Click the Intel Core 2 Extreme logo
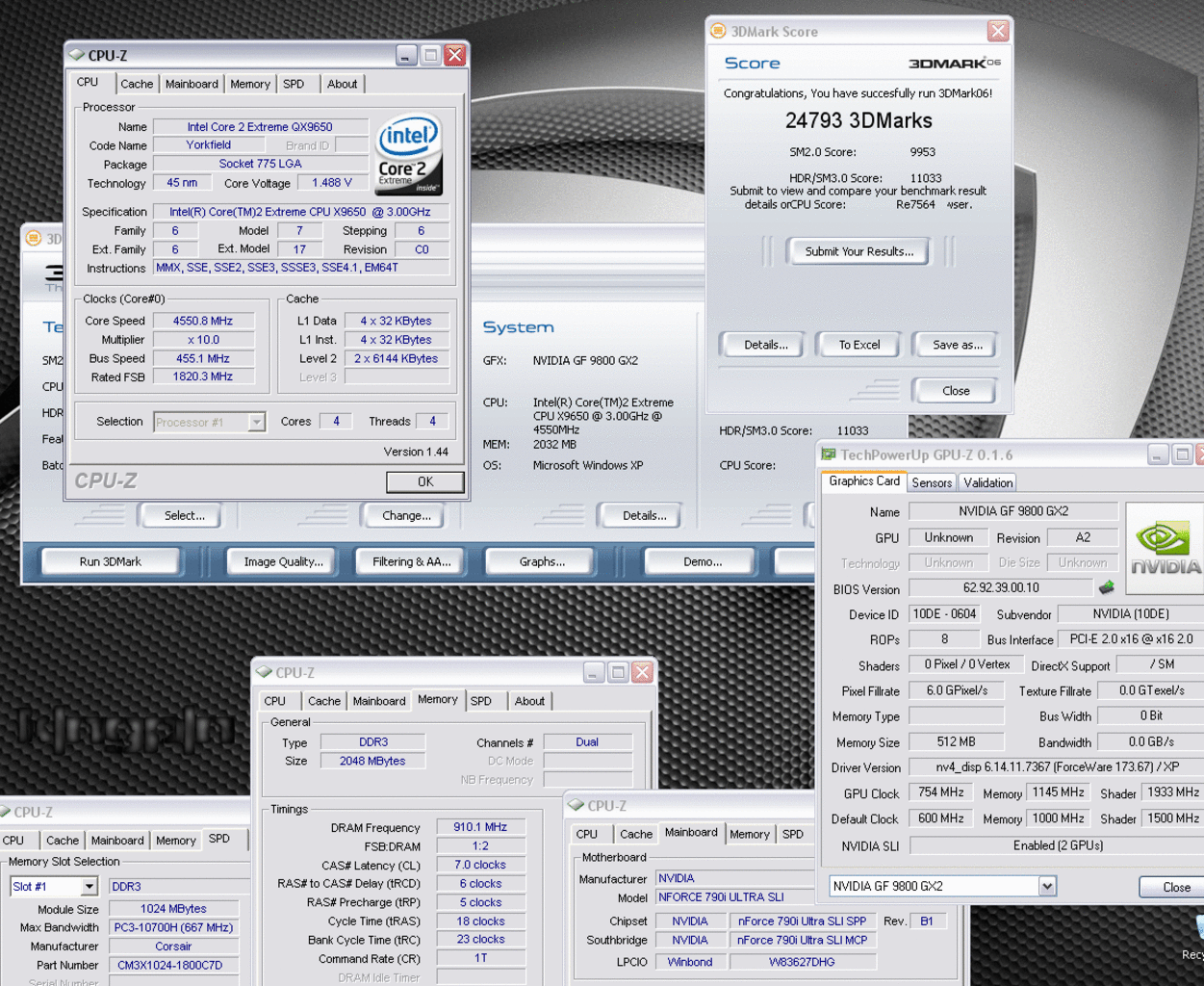 (409, 154)
